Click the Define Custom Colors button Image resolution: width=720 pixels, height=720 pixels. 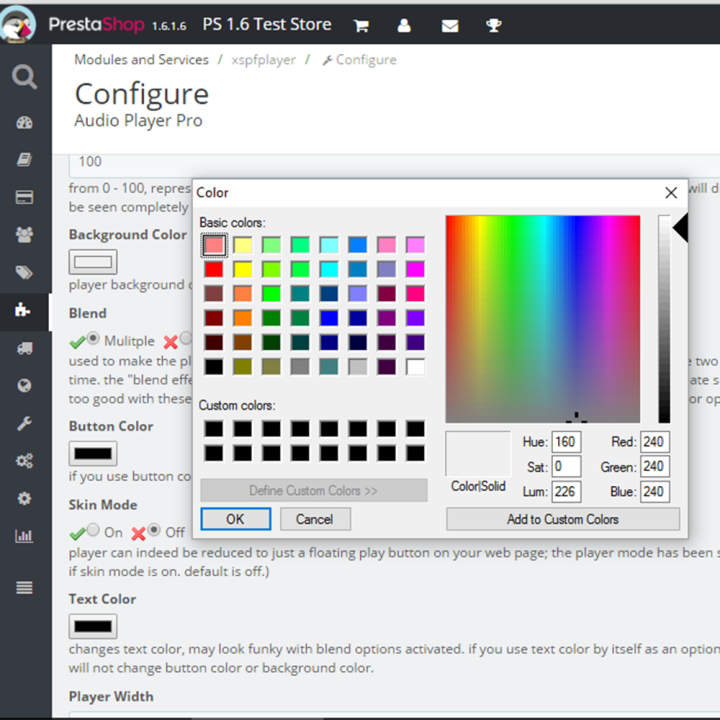(x=314, y=490)
